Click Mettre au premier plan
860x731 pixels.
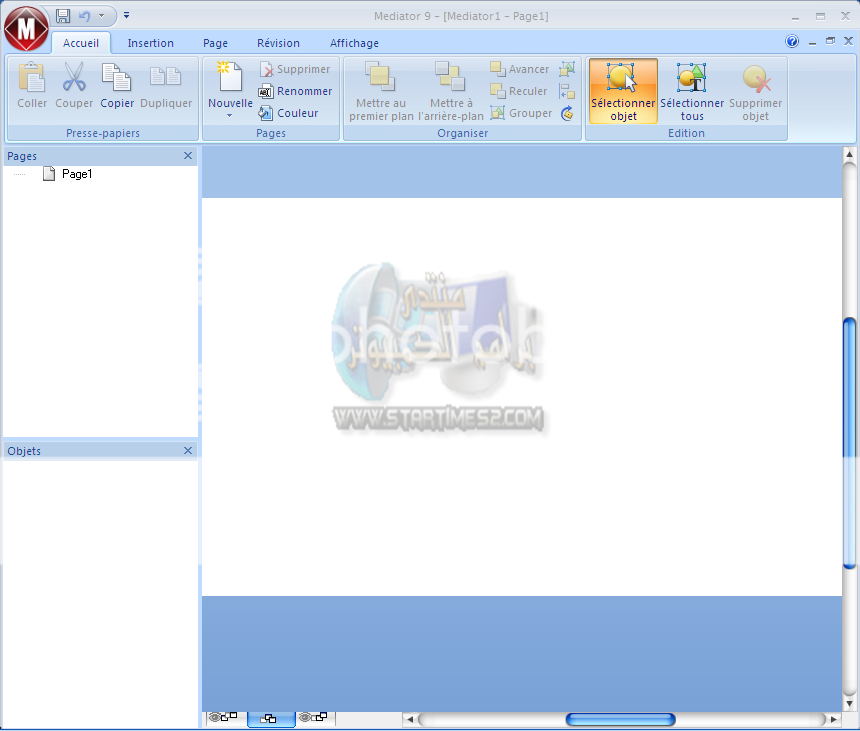(x=380, y=90)
